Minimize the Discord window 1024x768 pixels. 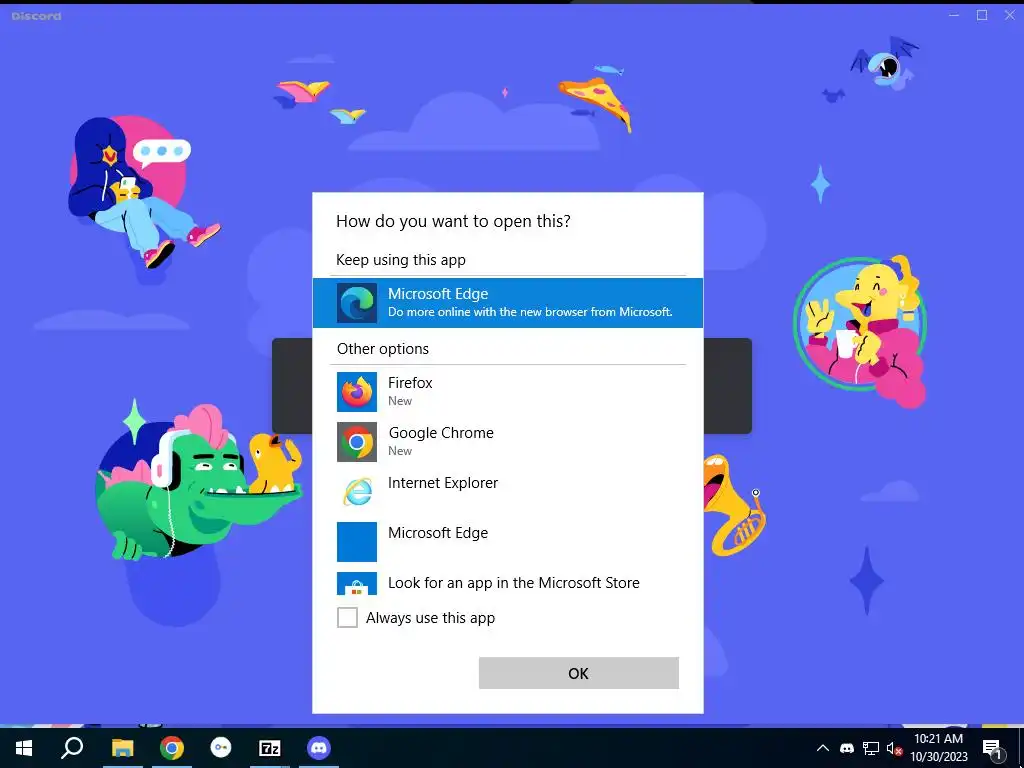click(954, 15)
